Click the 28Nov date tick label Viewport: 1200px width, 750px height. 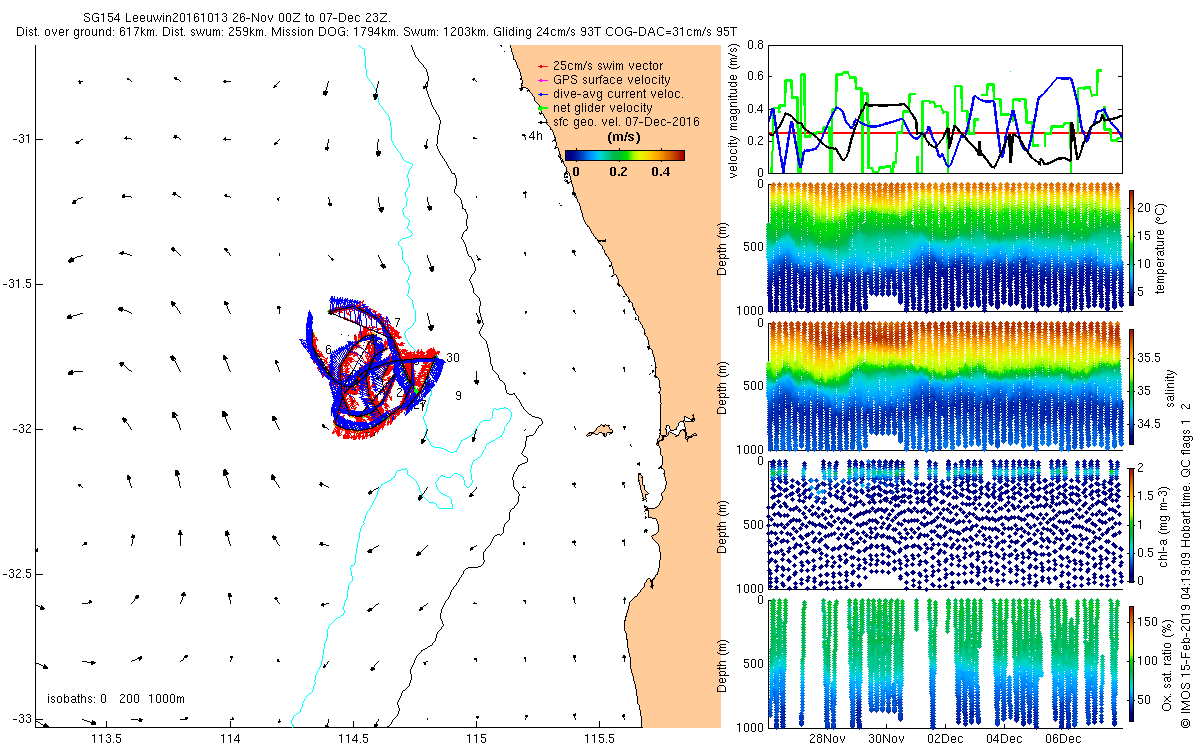click(826, 739)
